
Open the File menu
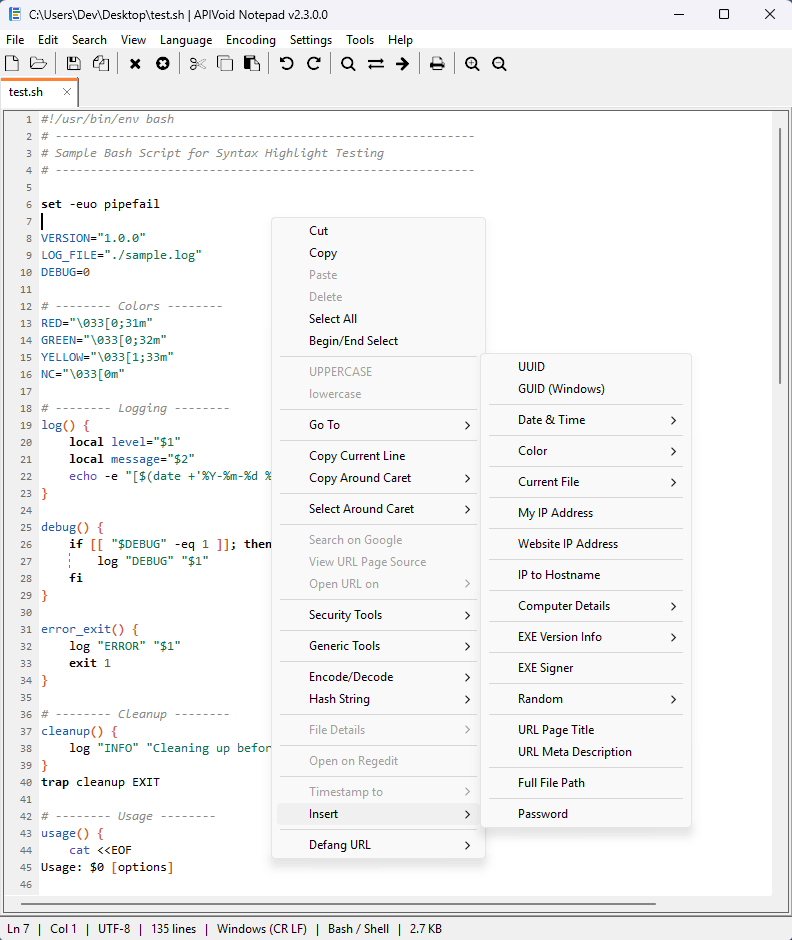coord(15,40)
